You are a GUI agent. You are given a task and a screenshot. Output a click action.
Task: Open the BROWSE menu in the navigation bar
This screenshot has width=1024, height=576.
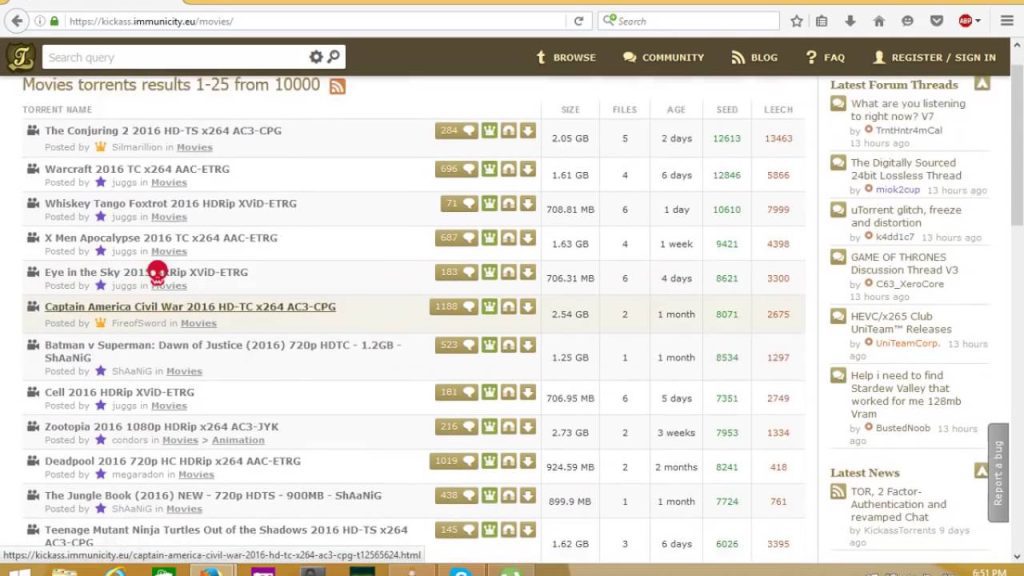coord(565,58)
